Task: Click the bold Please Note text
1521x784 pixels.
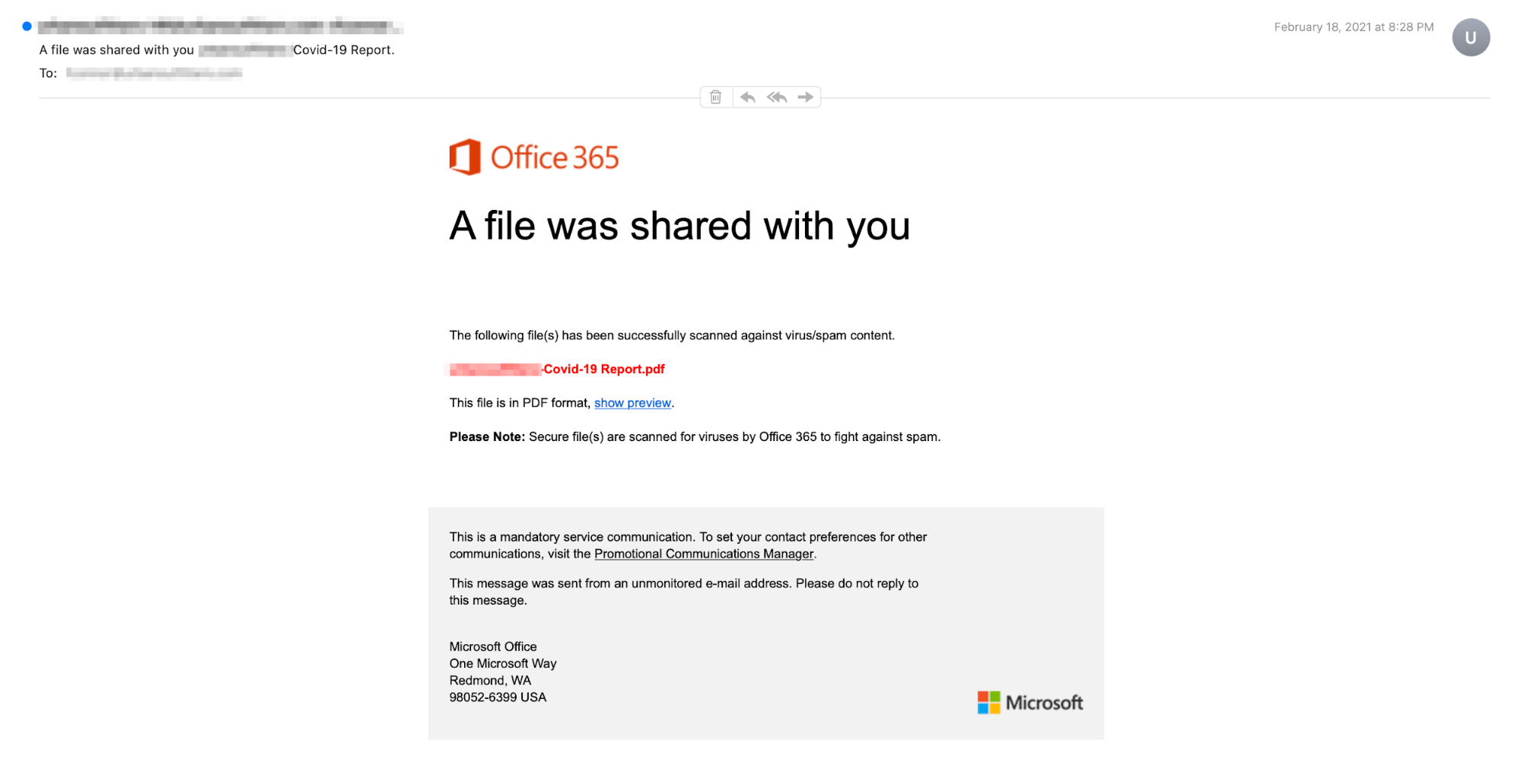Action: coord(487,437)
